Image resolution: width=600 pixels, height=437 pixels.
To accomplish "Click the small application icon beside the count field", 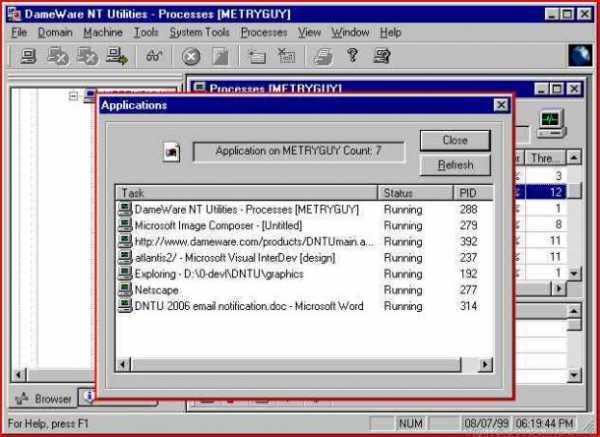I will click(171, 152).
